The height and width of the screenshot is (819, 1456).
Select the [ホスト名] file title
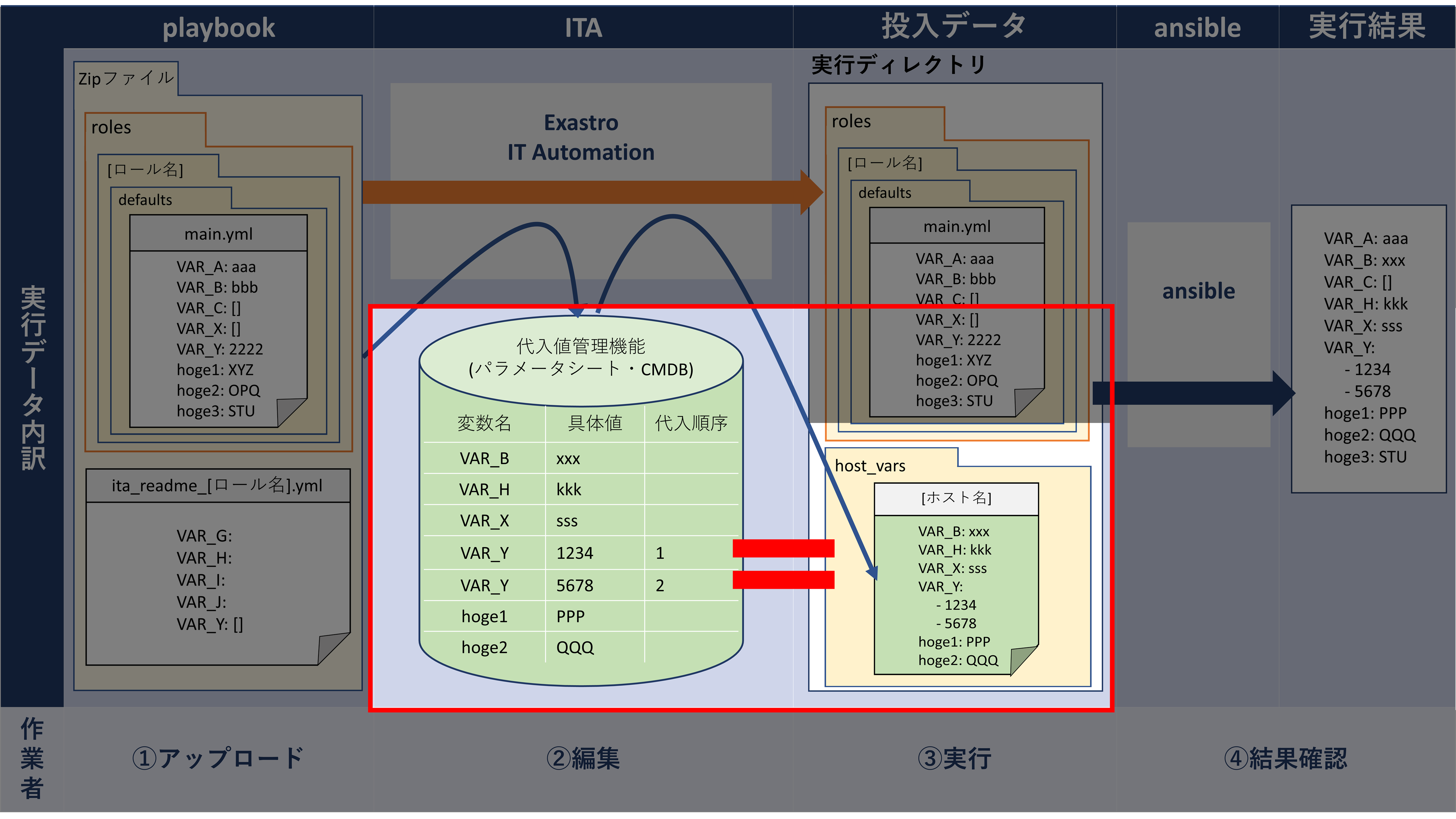[956, 498]
